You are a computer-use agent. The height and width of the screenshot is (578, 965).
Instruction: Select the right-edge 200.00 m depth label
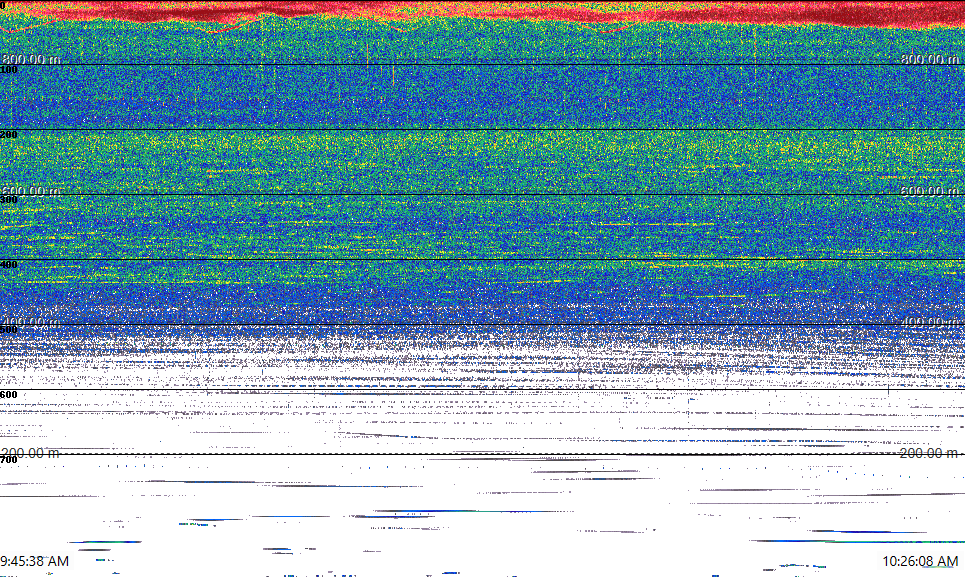pyautogui.click(x=929, y=453)
